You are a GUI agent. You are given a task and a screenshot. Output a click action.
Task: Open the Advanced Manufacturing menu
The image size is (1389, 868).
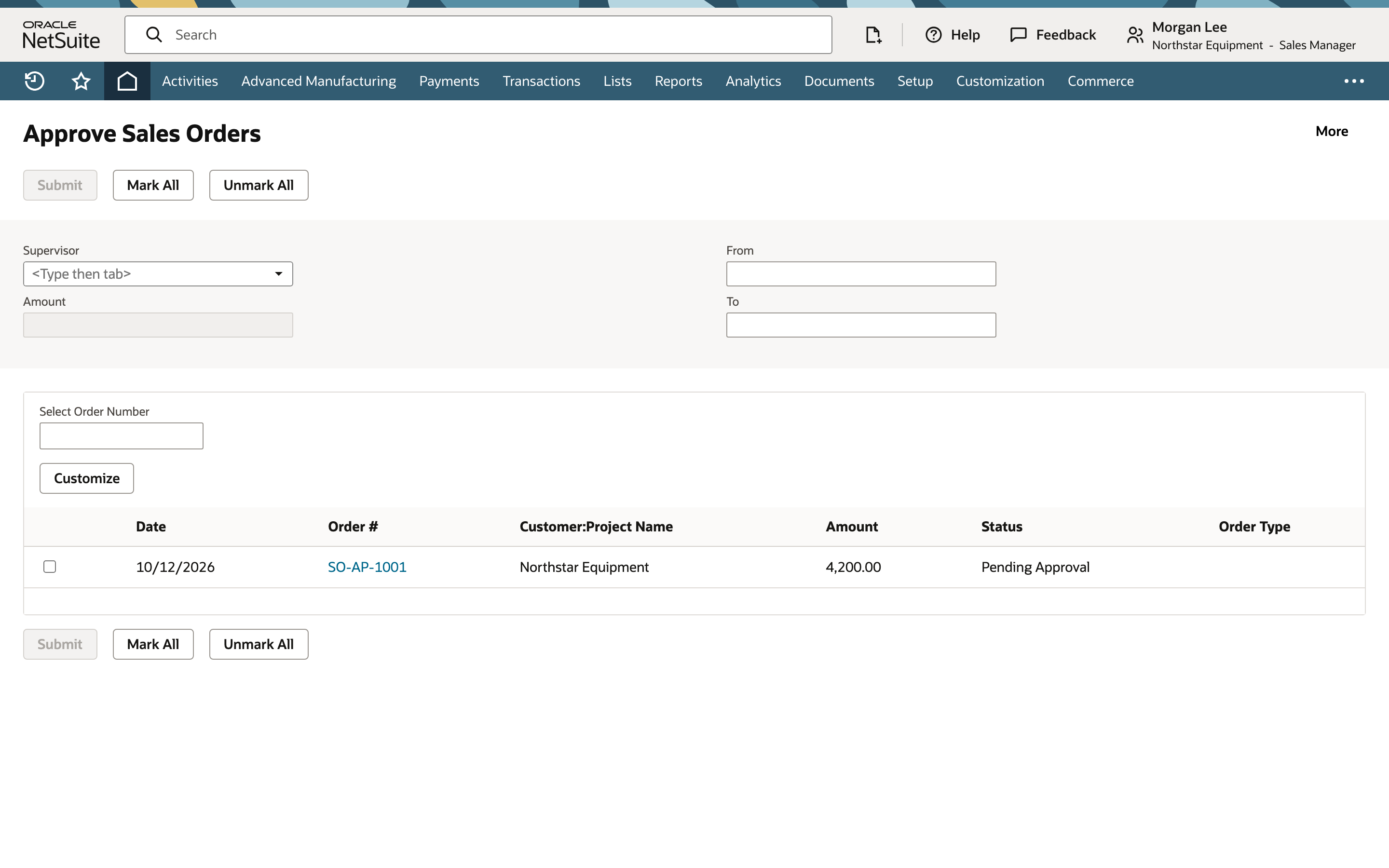click(x=318, y=81)
